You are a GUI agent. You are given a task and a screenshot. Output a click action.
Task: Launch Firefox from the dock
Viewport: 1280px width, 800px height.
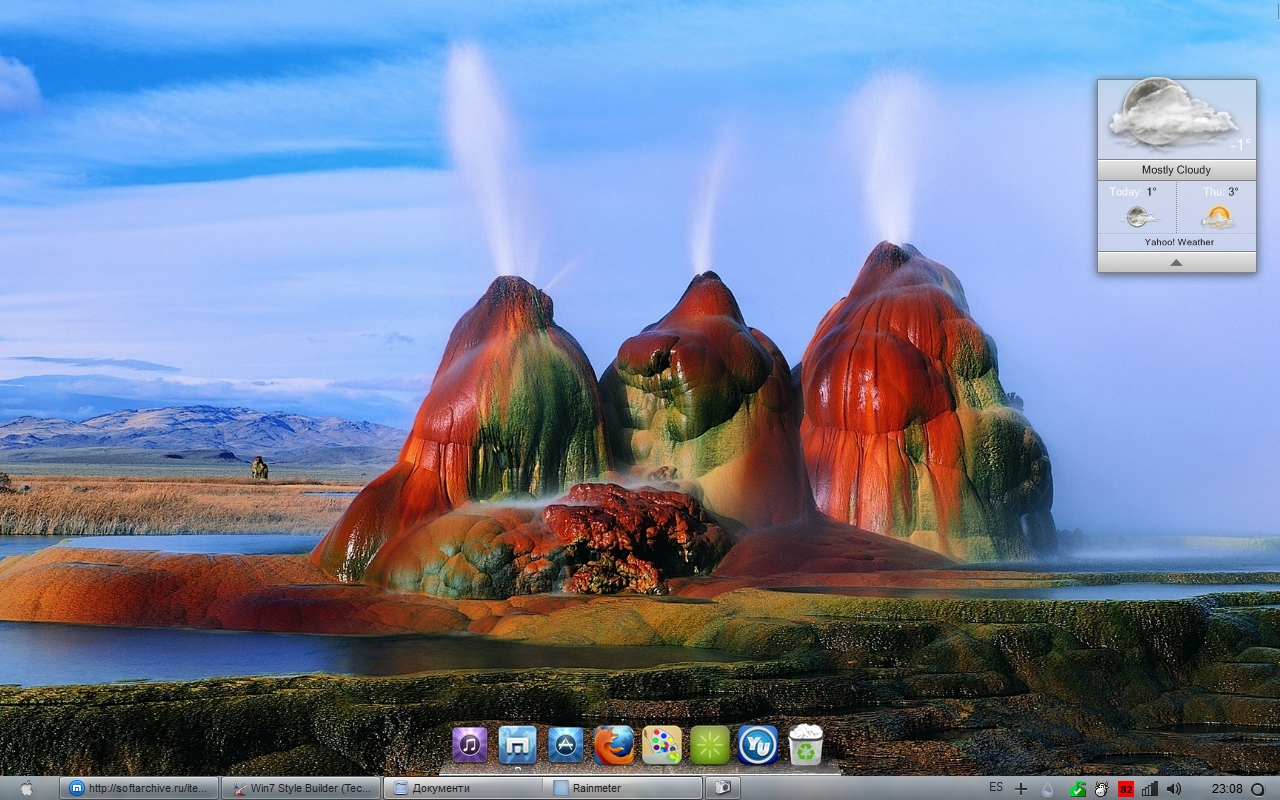click(614, 745)
